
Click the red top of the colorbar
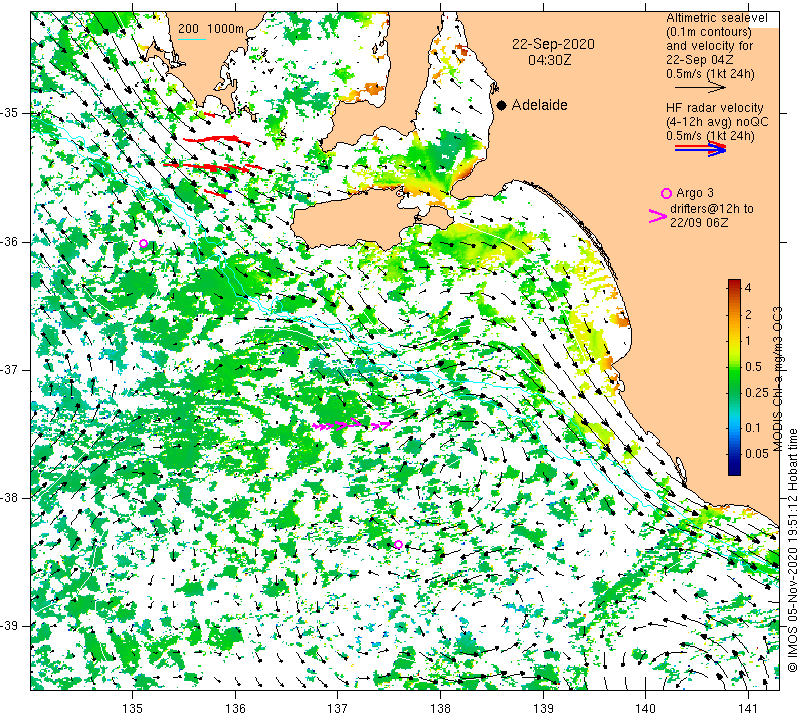click(734, 283)
